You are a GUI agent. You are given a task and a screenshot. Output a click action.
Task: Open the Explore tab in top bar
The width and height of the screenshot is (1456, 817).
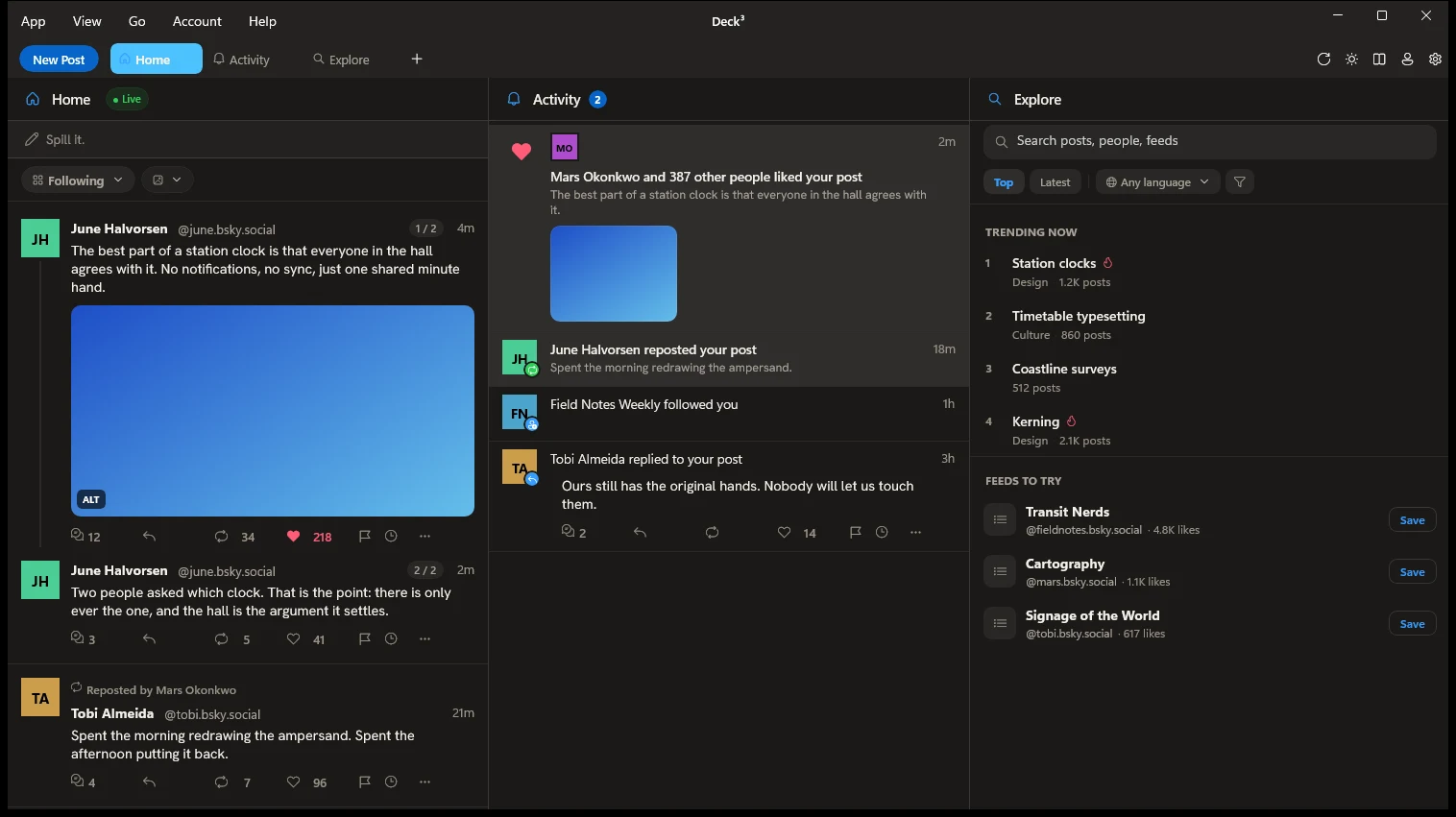341,60
